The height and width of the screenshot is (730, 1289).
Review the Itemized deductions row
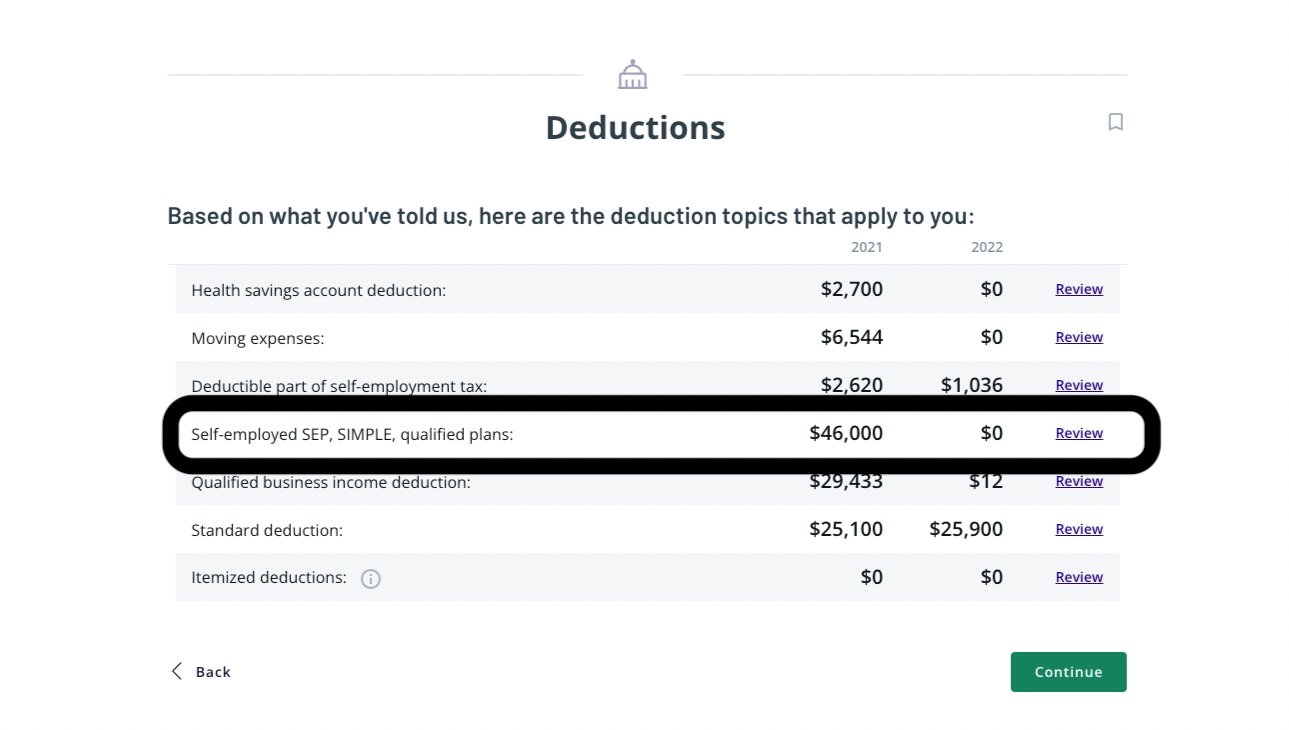1079,577
